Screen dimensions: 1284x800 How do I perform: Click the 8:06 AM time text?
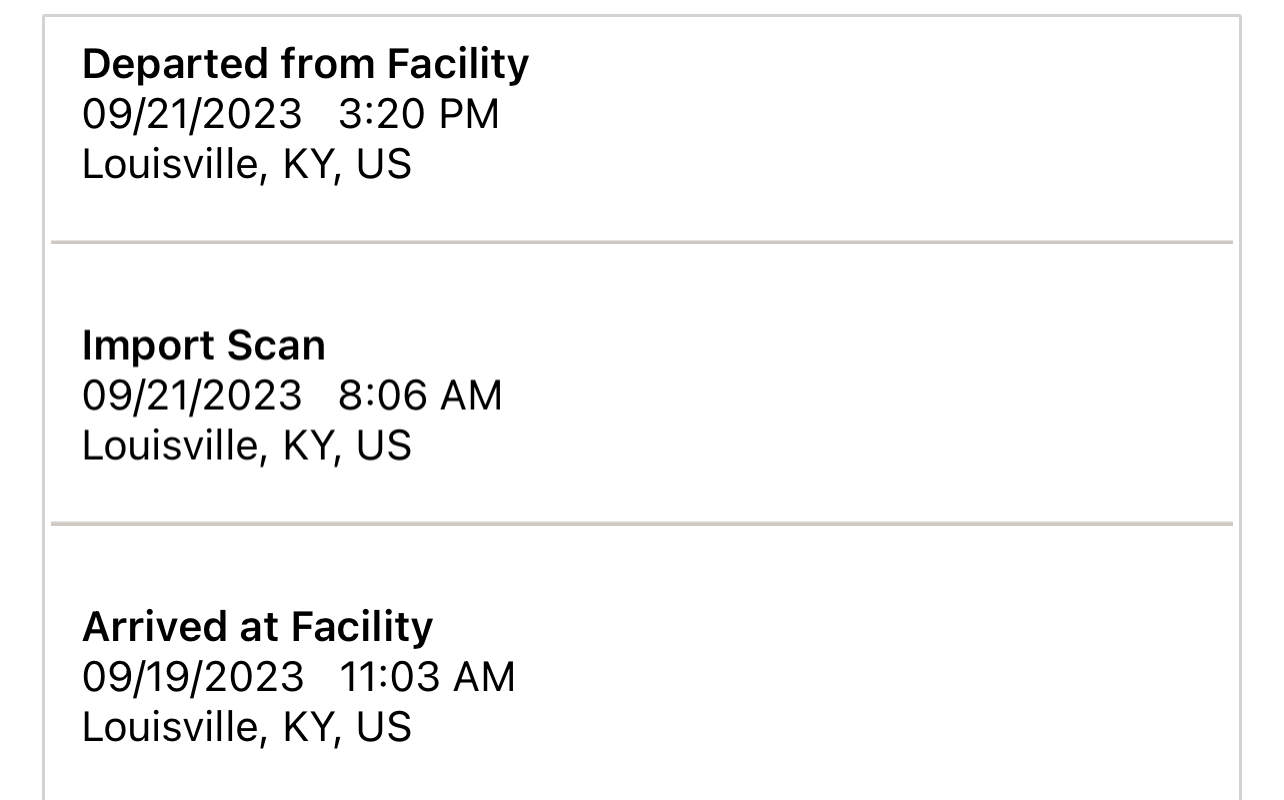[420, 396]
